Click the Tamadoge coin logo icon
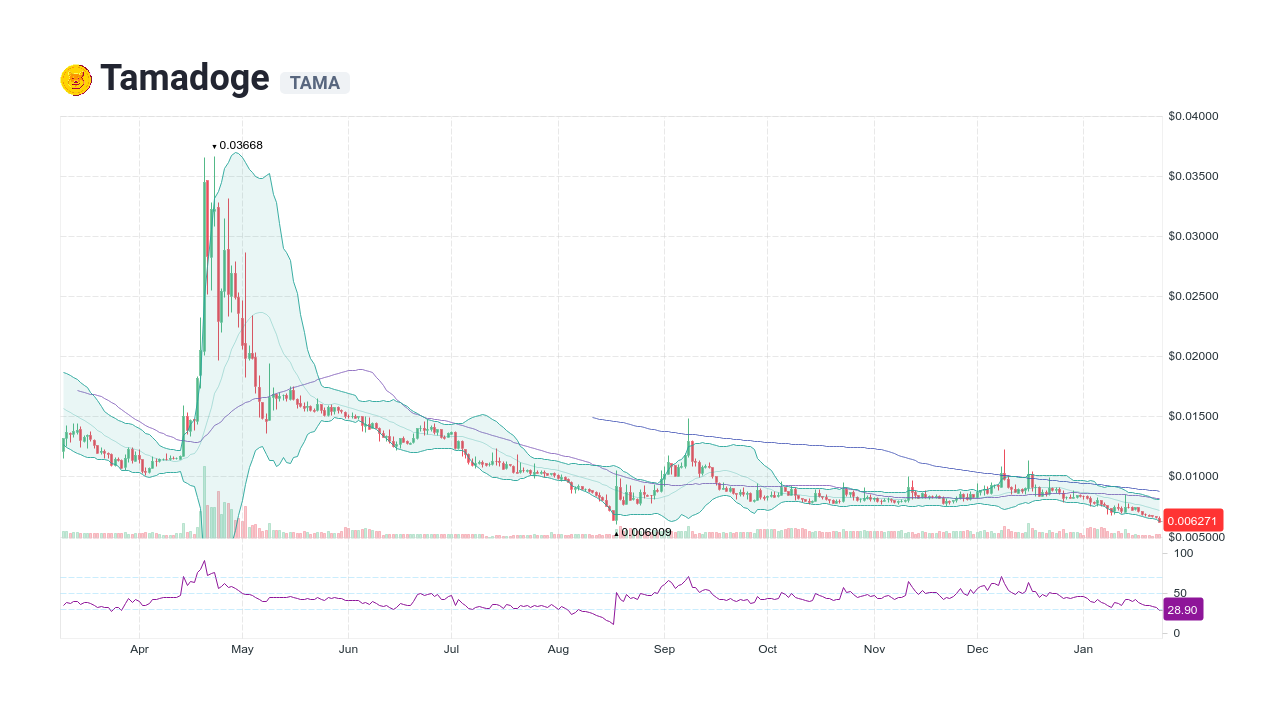The height and width of the screenshot is (720, 1280). click(76, 79)
